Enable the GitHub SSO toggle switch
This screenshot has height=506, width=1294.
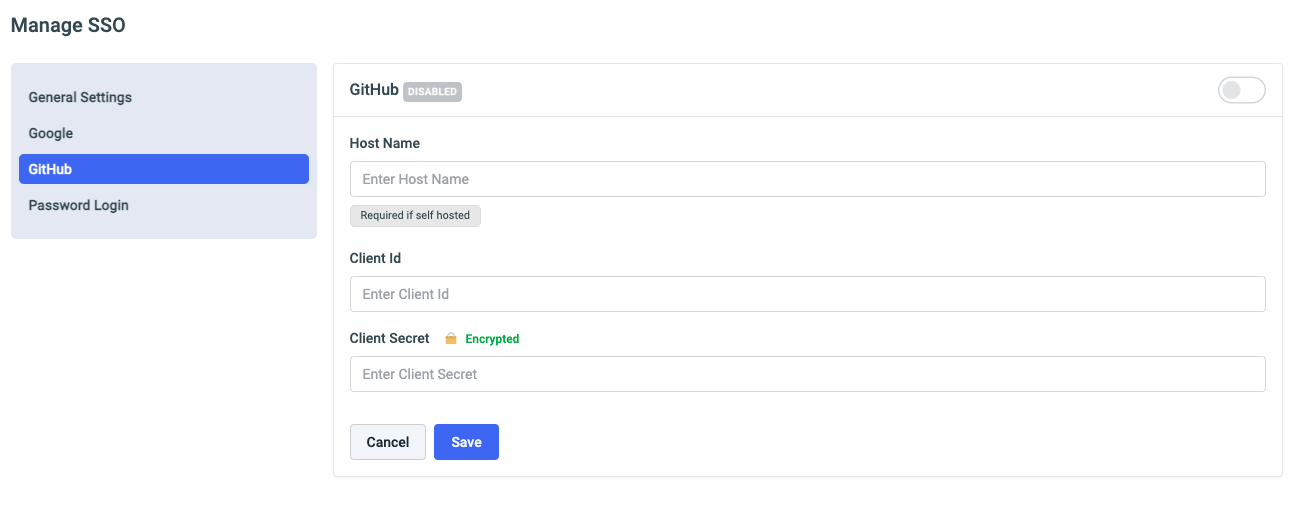(x=1241, y=90)
